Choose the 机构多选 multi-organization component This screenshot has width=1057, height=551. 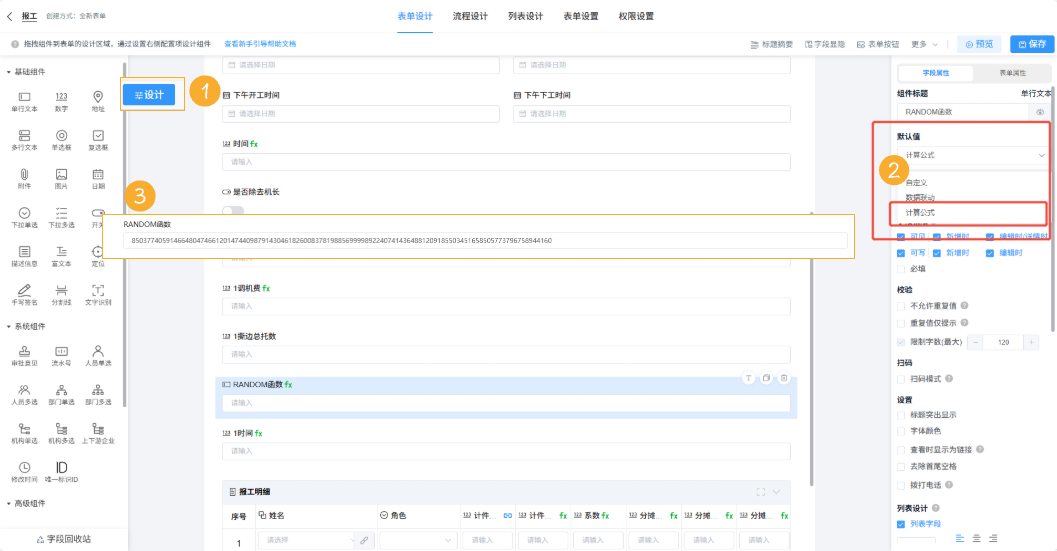point(61,434)
